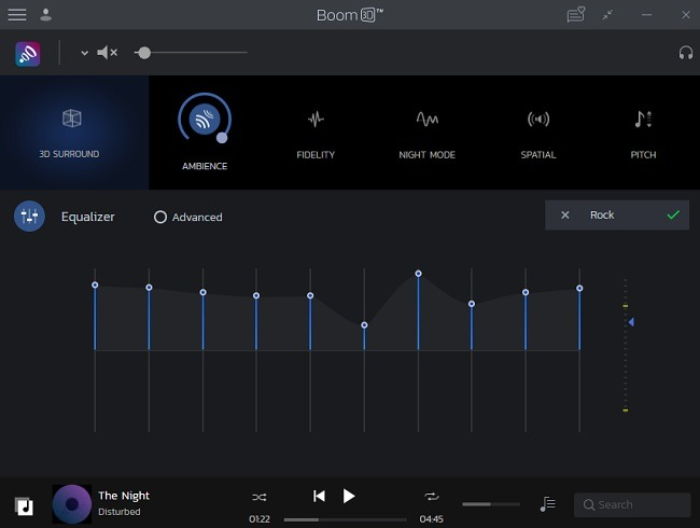Screen dimensions: 700x528
Task: Cancel the Rock preset with X
Action: tap(565, 215)
